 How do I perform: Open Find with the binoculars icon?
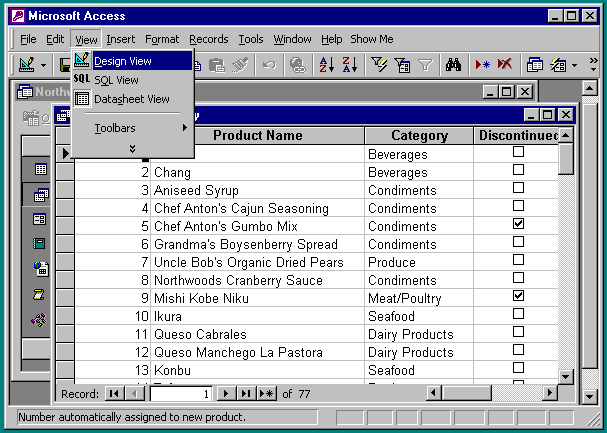click(x=453, y=65)
